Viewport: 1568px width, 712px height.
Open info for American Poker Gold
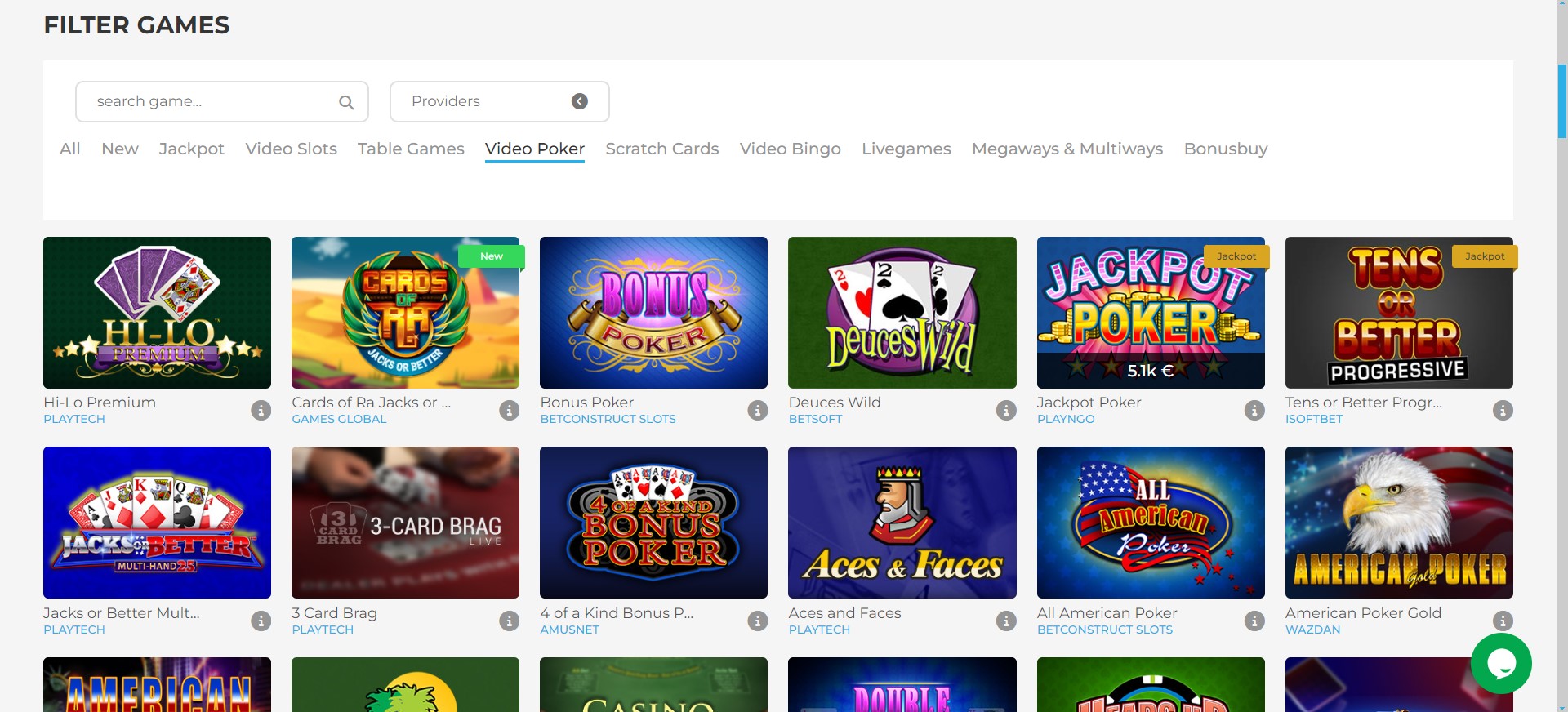coord(1503,621)
